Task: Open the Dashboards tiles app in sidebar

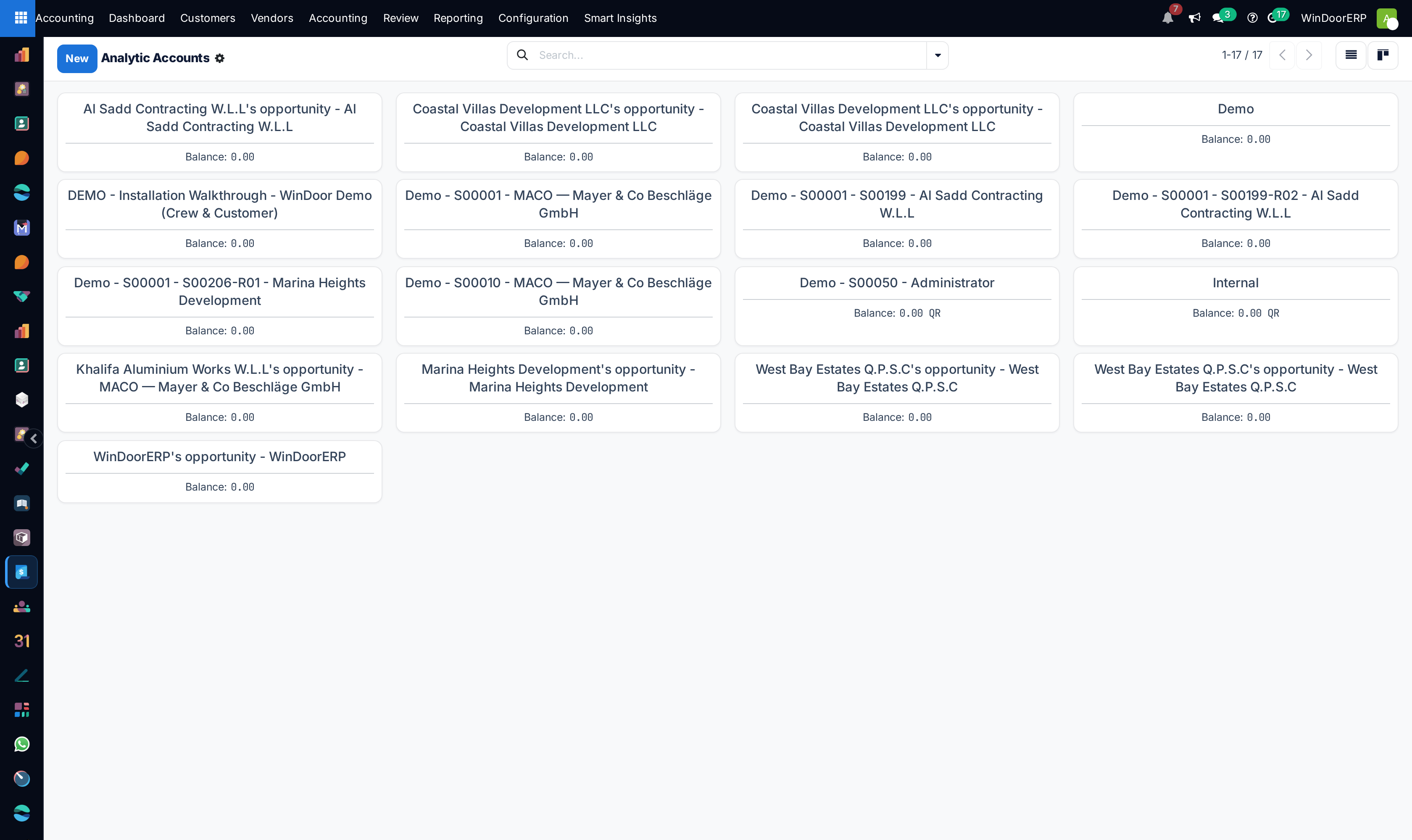Action: pyautogui.click(x=21, y=710)
